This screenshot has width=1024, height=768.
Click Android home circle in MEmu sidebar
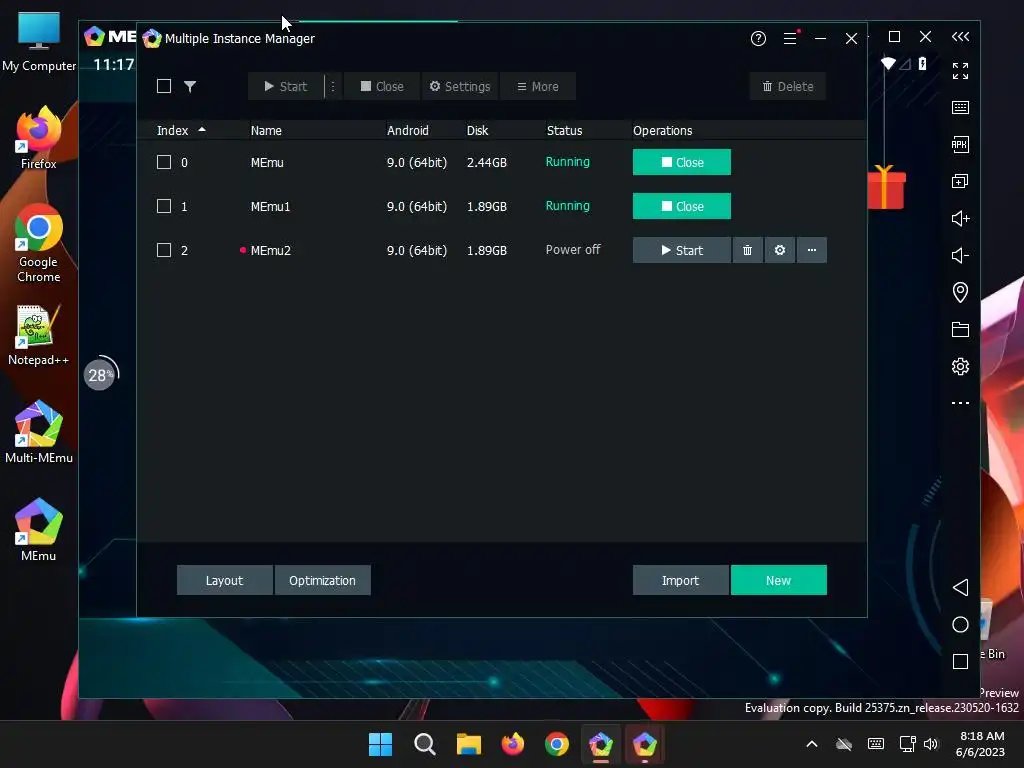tap(960, 624)
